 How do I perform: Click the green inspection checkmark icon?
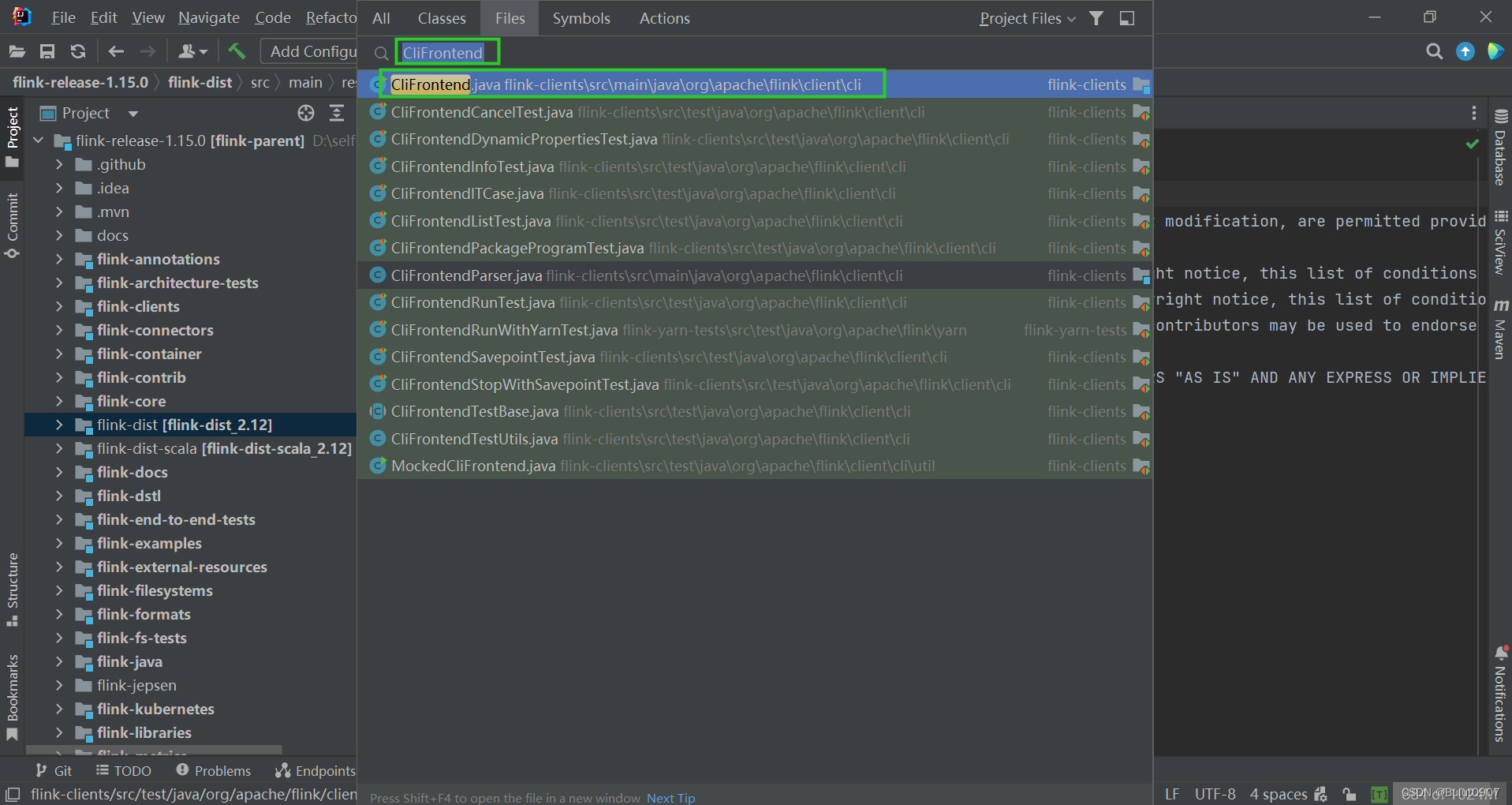[1472, 144]
